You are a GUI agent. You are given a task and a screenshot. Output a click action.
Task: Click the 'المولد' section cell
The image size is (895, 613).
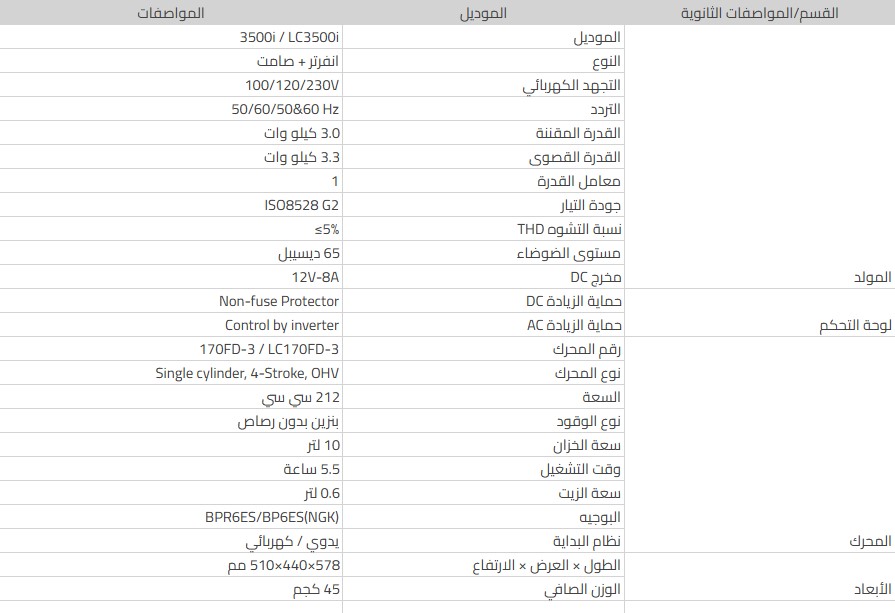[x=870, y=277]
